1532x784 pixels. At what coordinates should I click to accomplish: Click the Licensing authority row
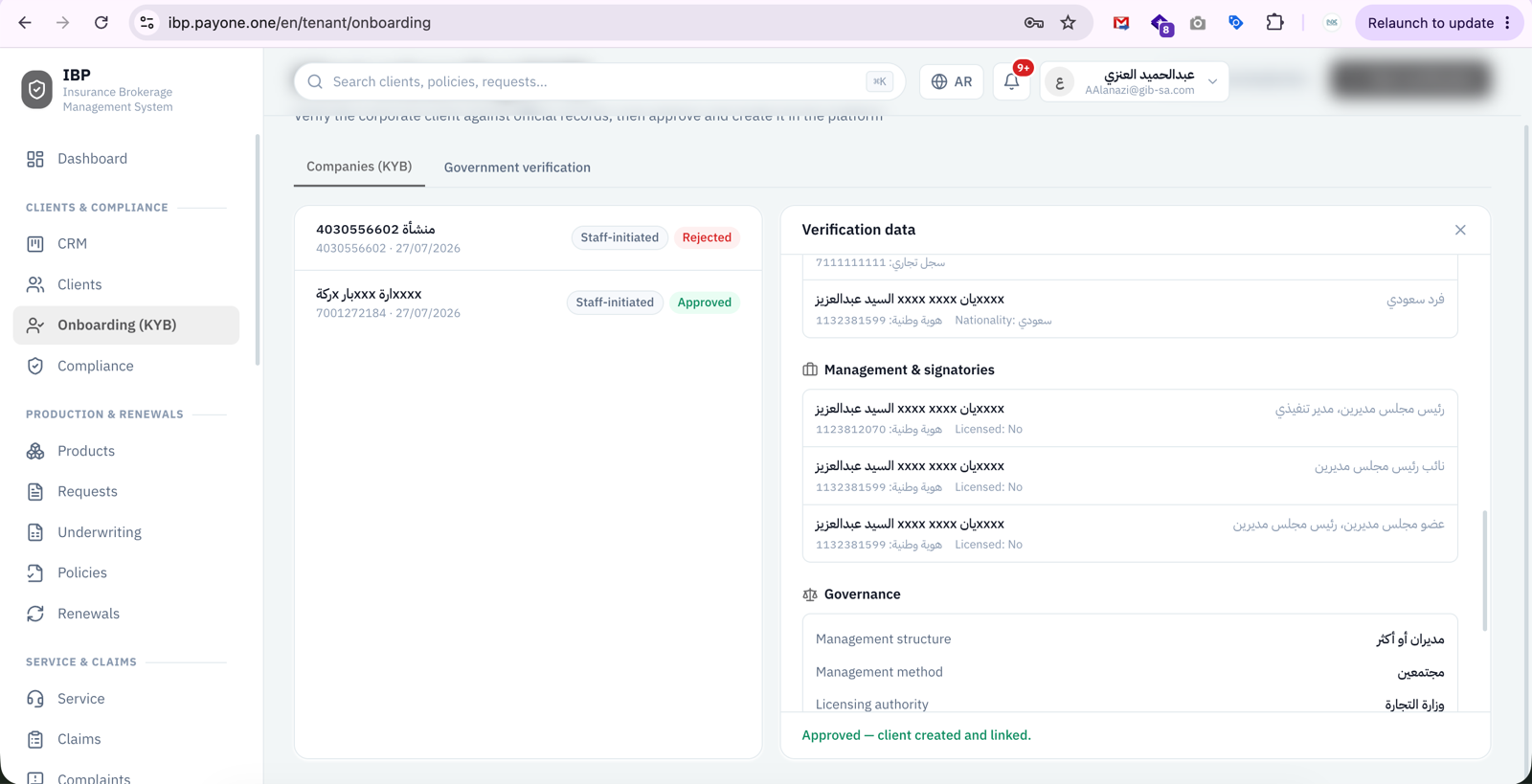click(1130, 705)
